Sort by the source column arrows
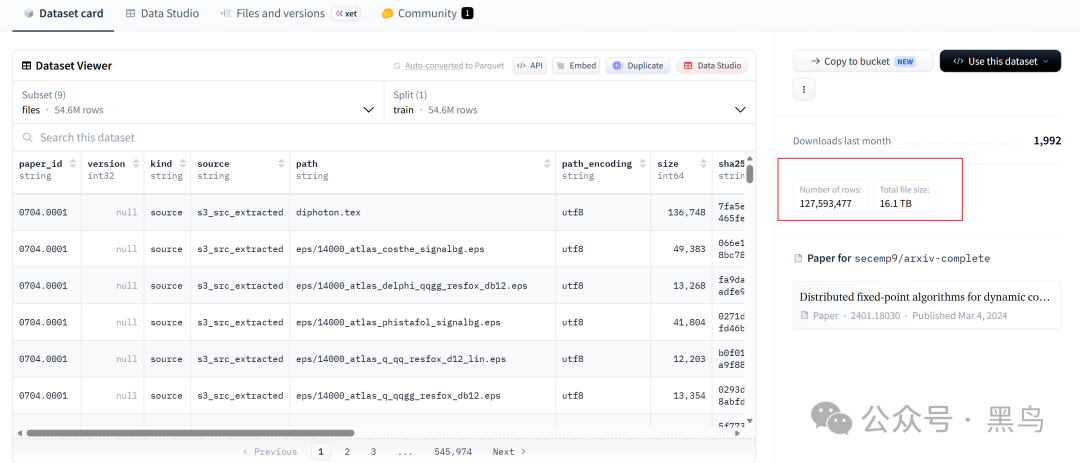Screen dimensions: 1080x463 (x=282, y=164)
